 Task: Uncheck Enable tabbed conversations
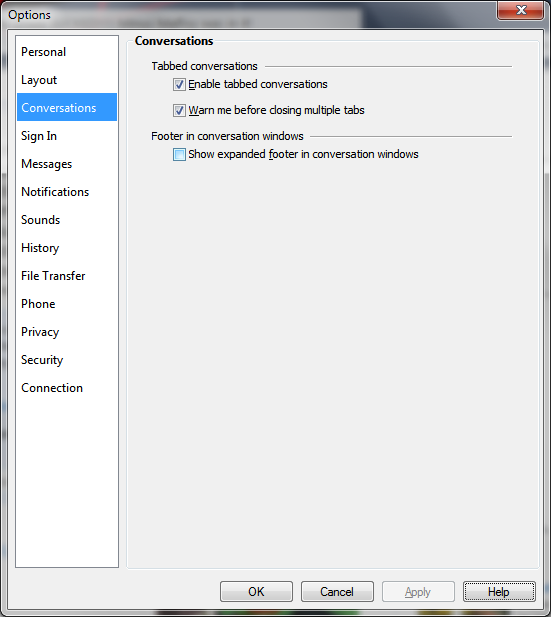179,85
